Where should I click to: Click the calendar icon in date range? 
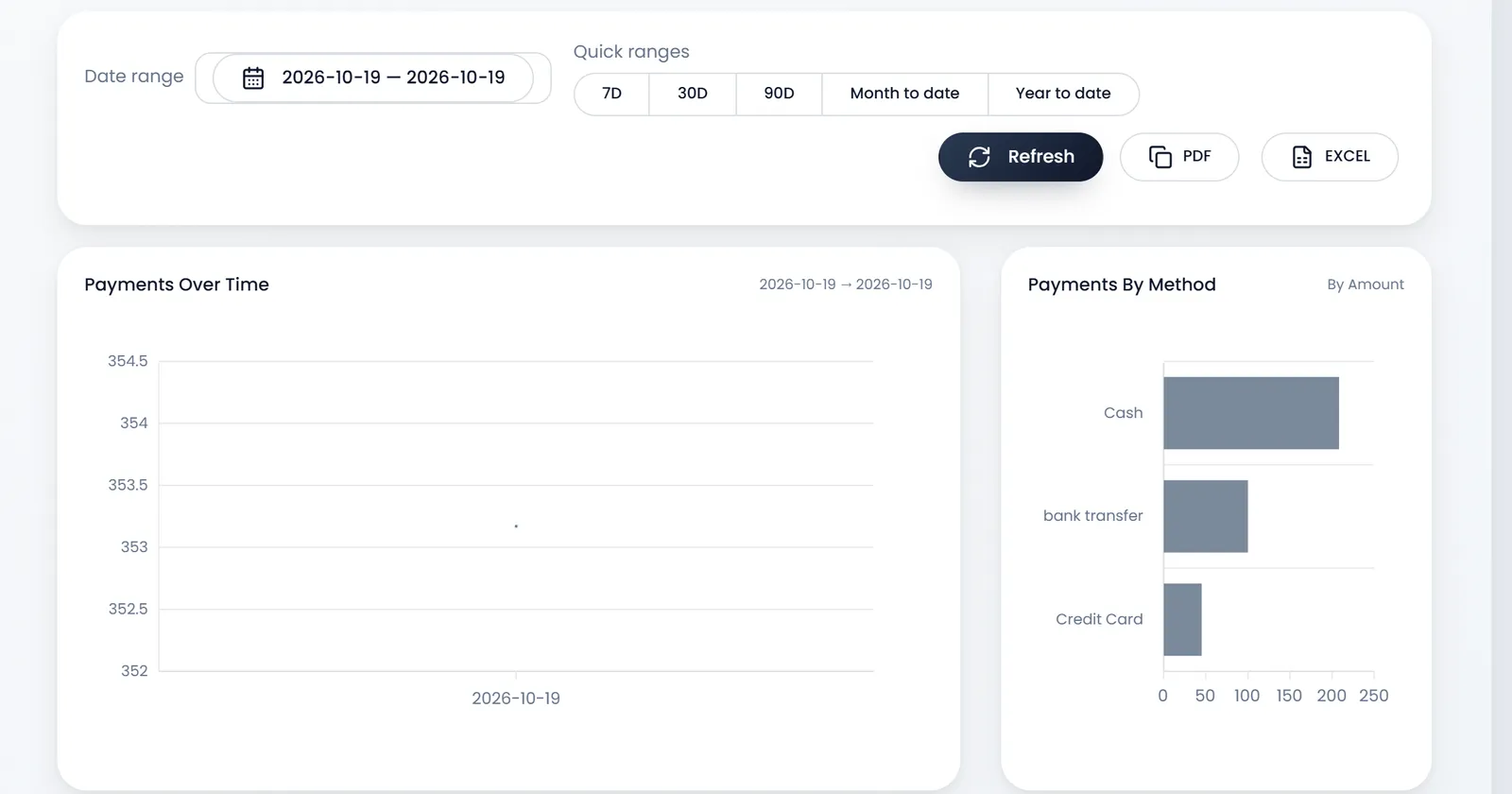pos(253,78)
